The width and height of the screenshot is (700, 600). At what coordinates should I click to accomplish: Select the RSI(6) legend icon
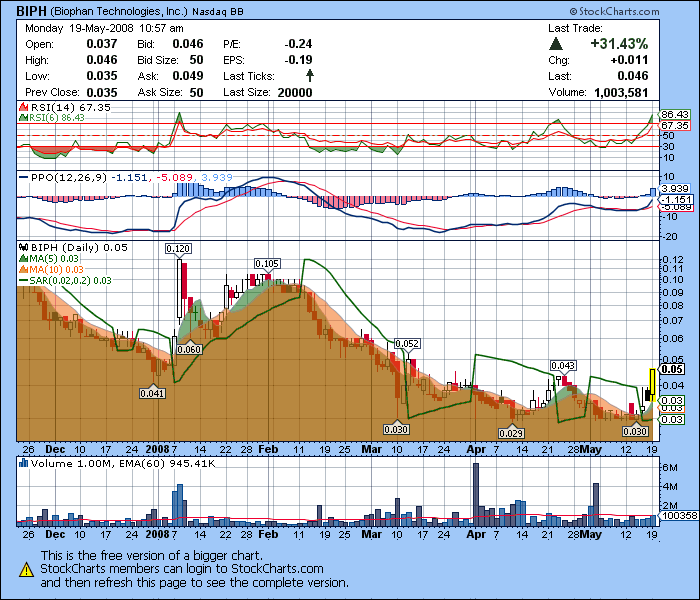pyautogui.click(x=24, y=118)
